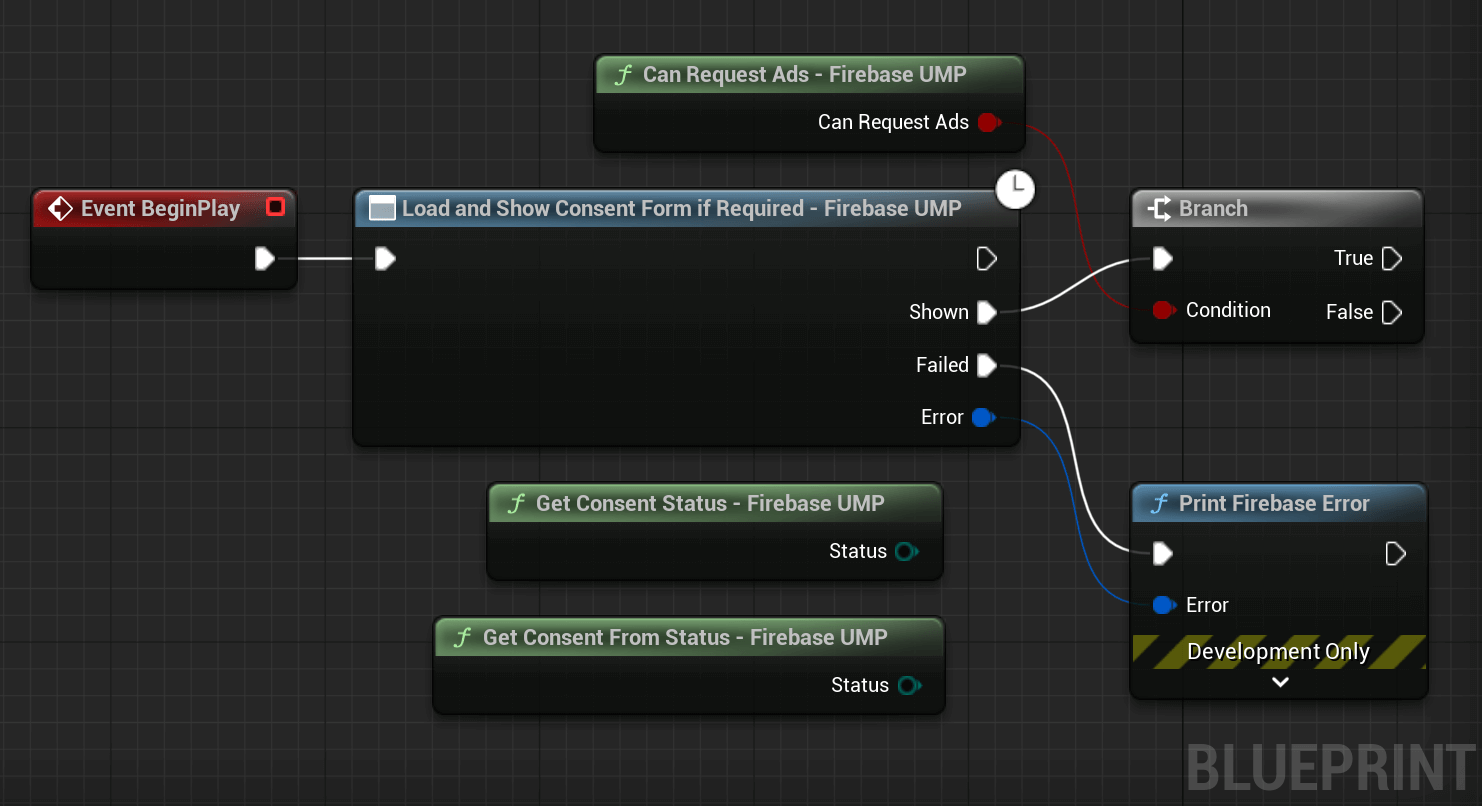Click the function icon on Can Request Ads node
1482x806 pixels.
point(623,74)
